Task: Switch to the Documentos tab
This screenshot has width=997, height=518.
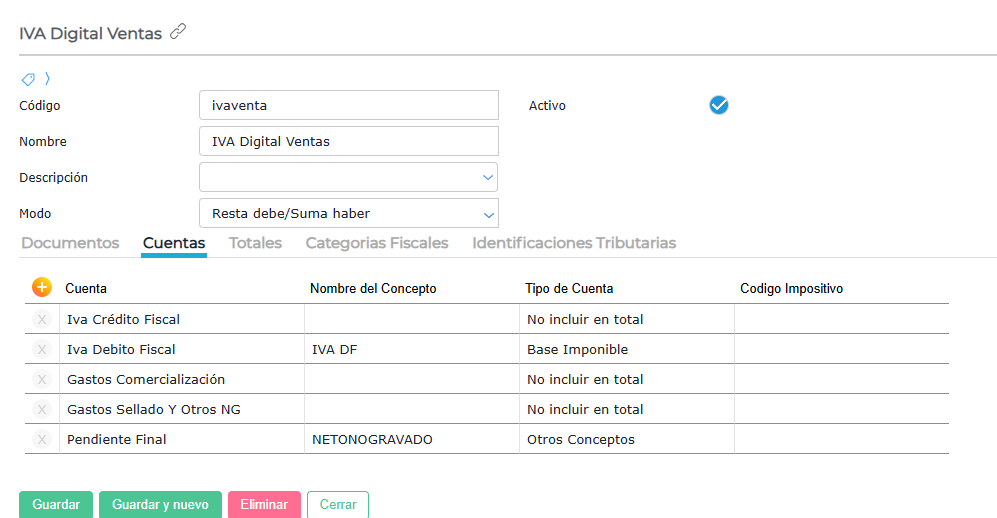Action: (70, 243)
